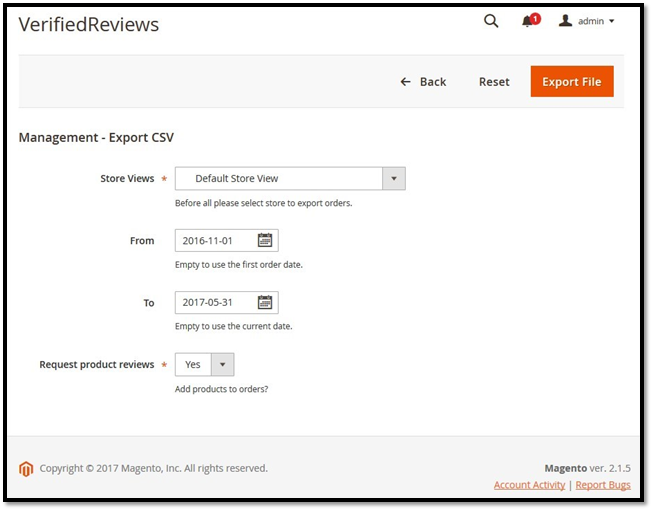Click the Magento logo in footer

pos(27,468)
